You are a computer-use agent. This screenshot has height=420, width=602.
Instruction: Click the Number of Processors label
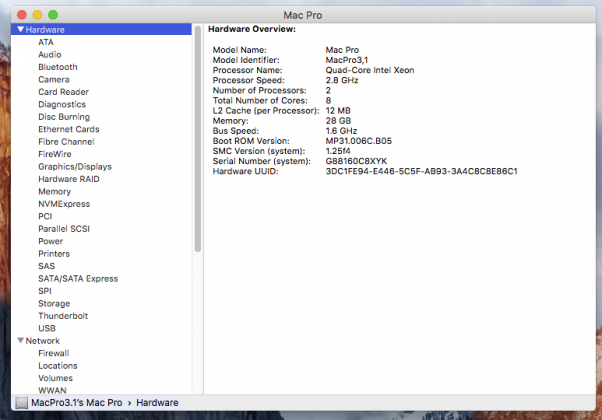point(260,90)
